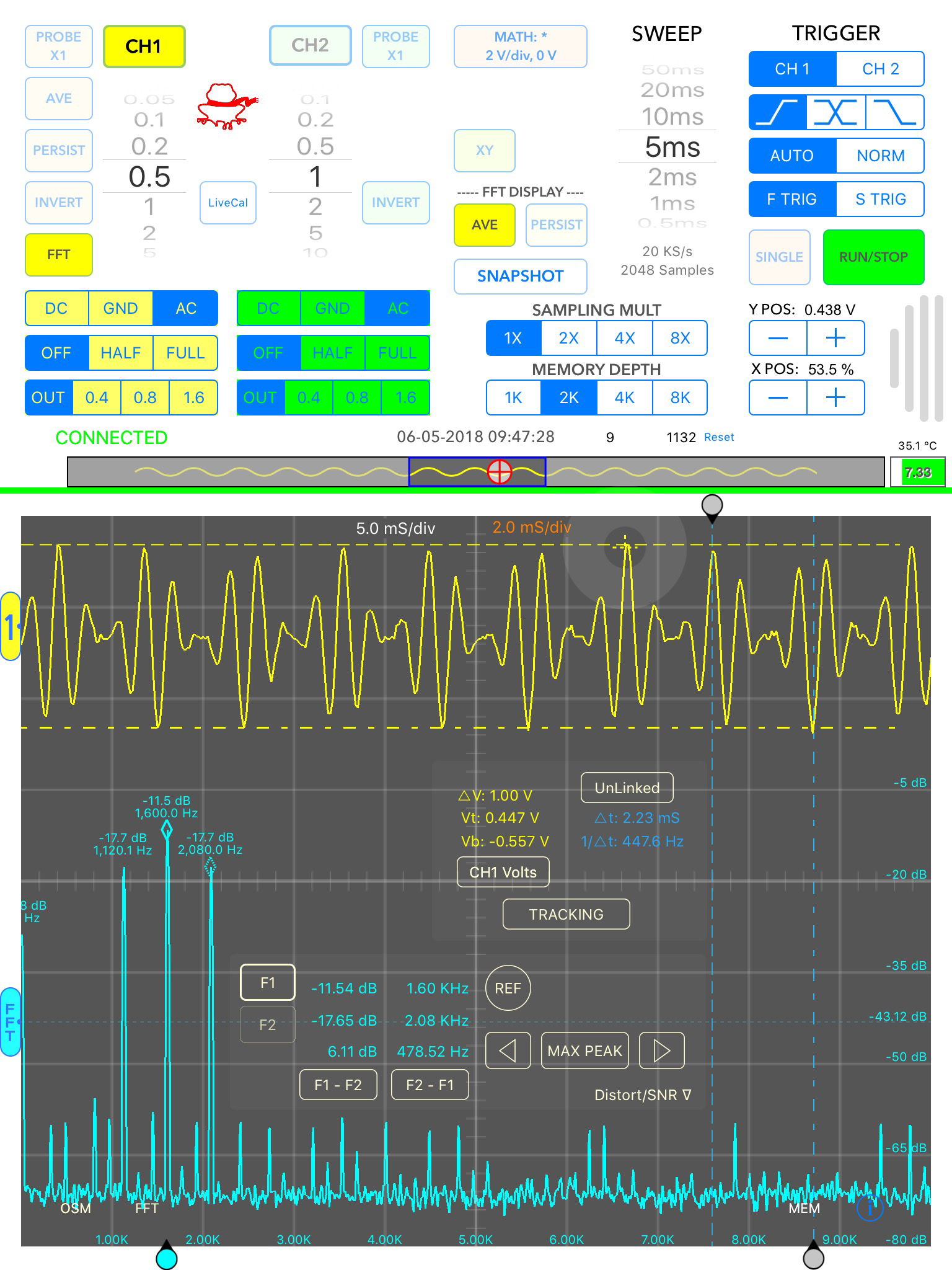The height and width of the screenshot is (1270, 952).
Task: Expand Distort/SNR dropdown
Action: [642, 1095]
